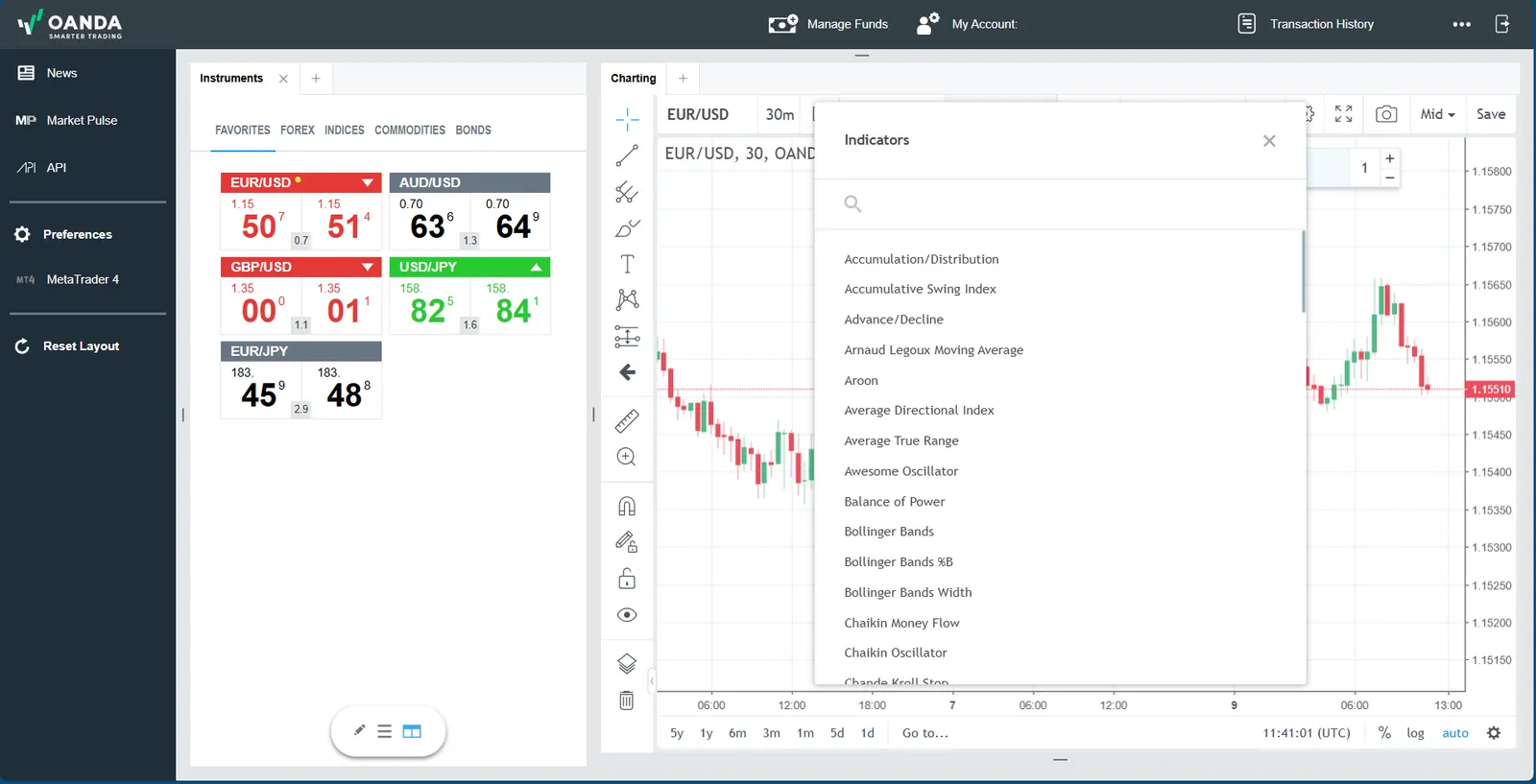Set chart range to 5y
Image resolution: width=1536 pixels, height=784 pixels.
coord(677,733)
